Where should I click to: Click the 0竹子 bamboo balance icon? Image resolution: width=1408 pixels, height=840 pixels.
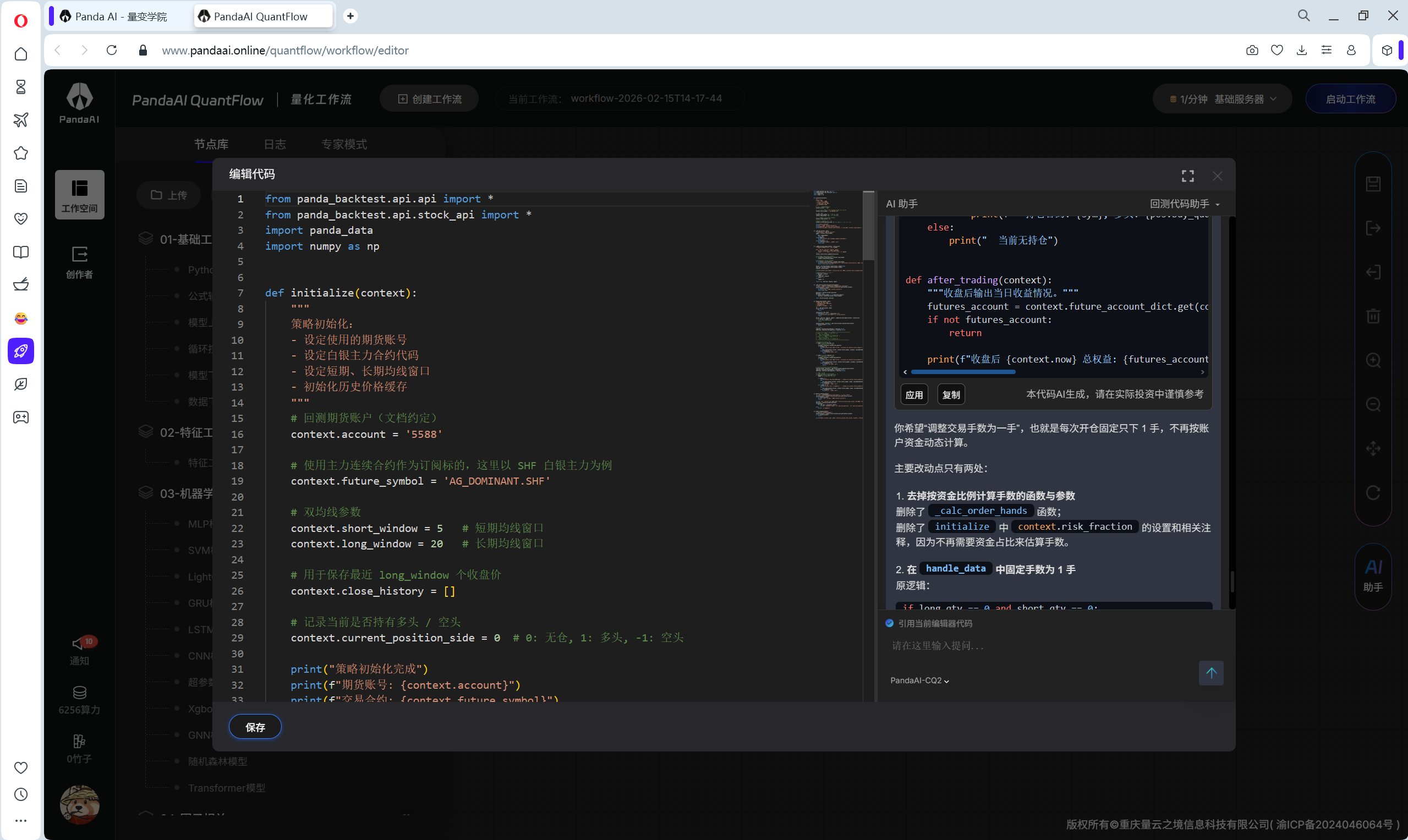79,749
